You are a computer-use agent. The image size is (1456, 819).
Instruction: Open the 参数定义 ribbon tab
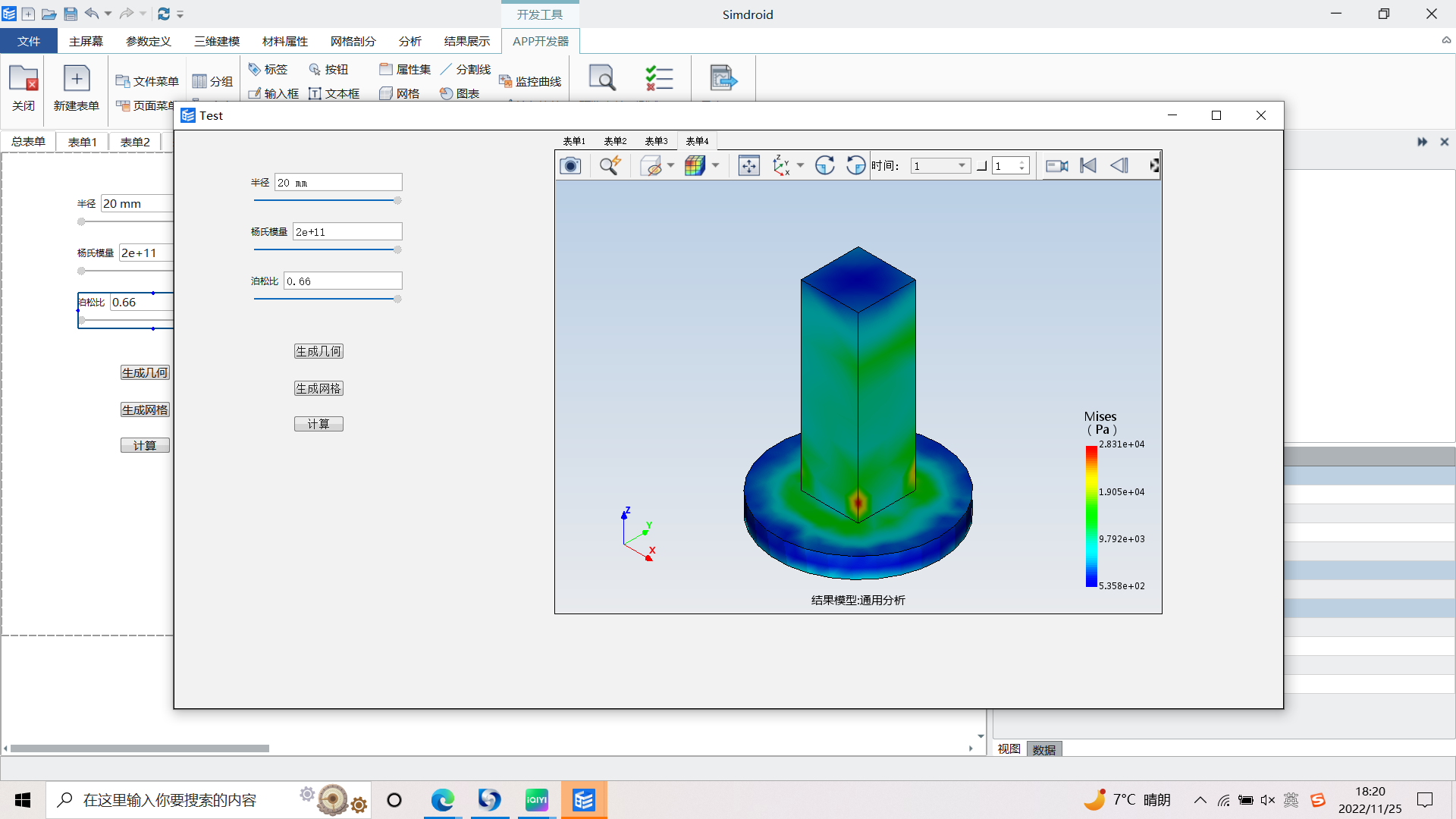(149, 41)
